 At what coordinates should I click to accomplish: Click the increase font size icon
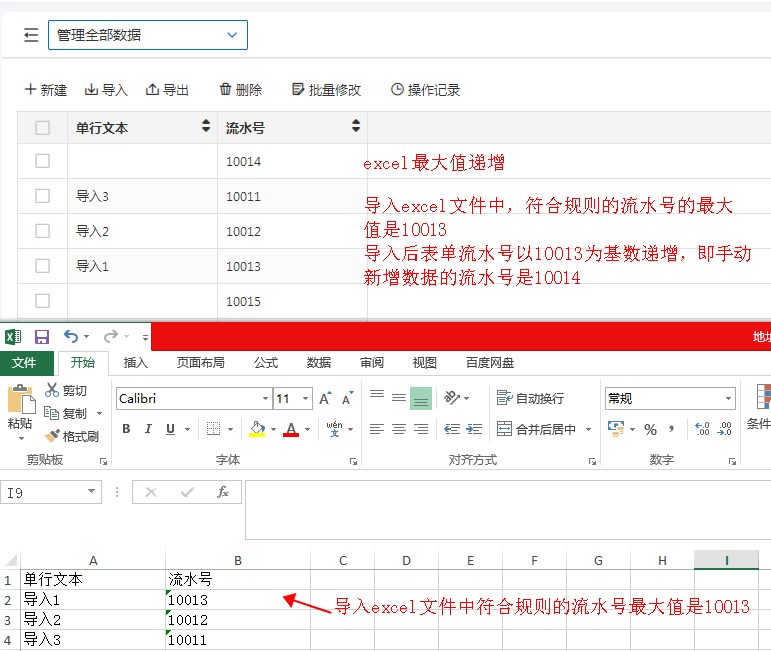[325, 399]
